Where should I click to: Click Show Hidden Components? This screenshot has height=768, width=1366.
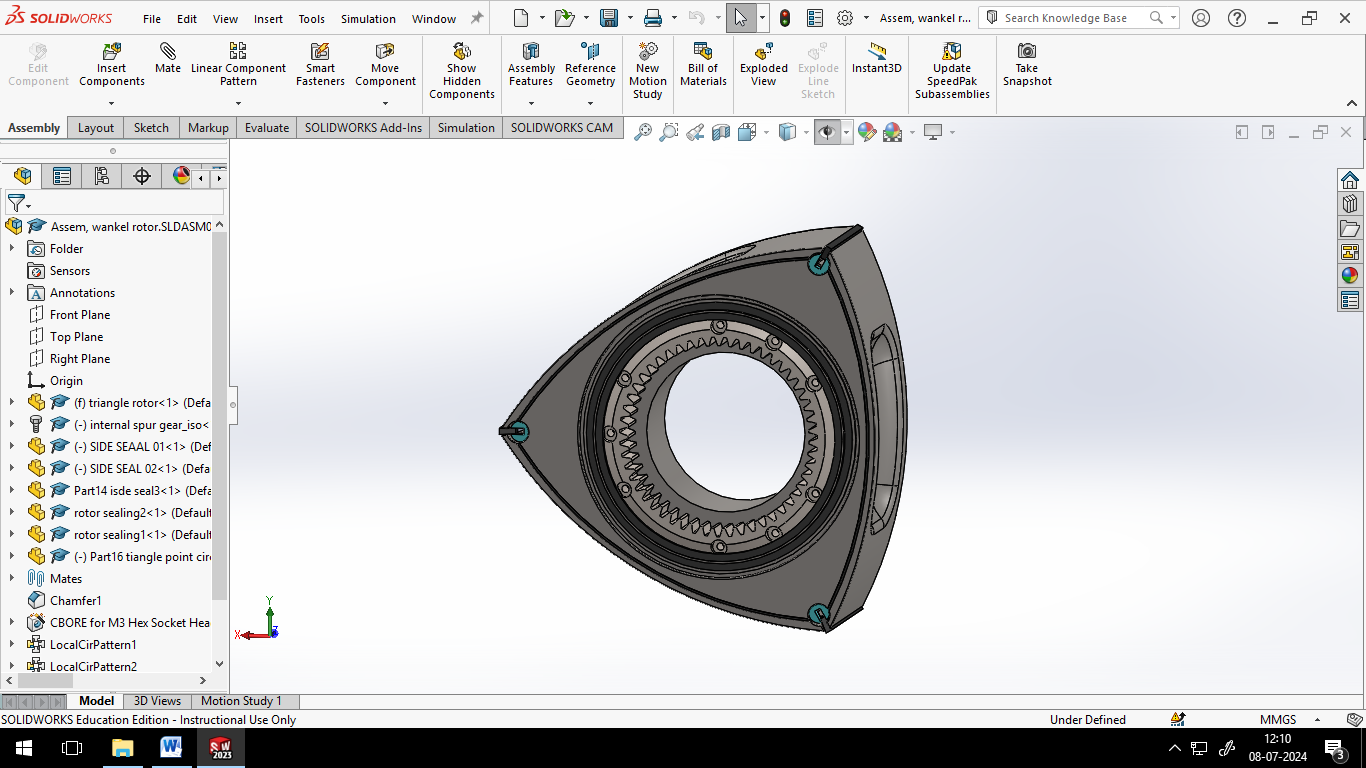[x=462, y=71]
